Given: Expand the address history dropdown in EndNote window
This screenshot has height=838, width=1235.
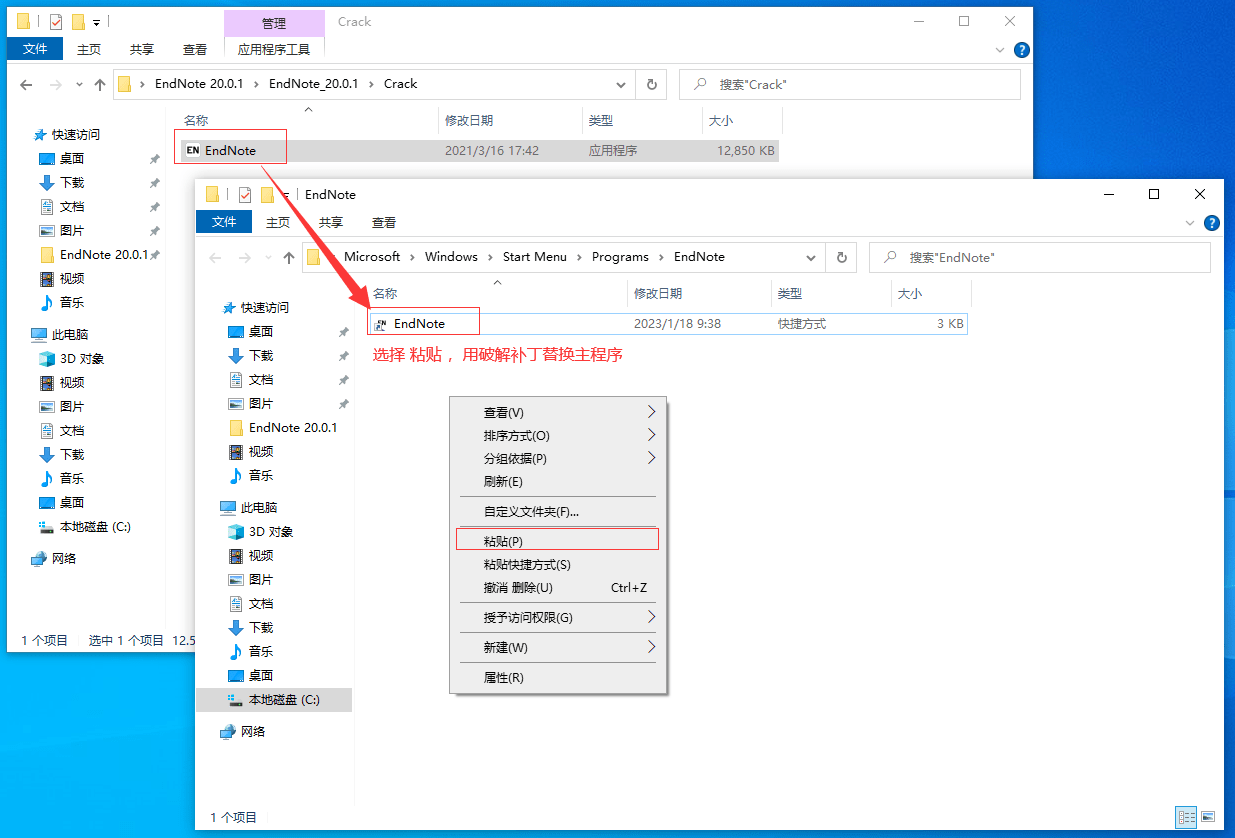Looking at the screenshot, I should pos(811,257).
